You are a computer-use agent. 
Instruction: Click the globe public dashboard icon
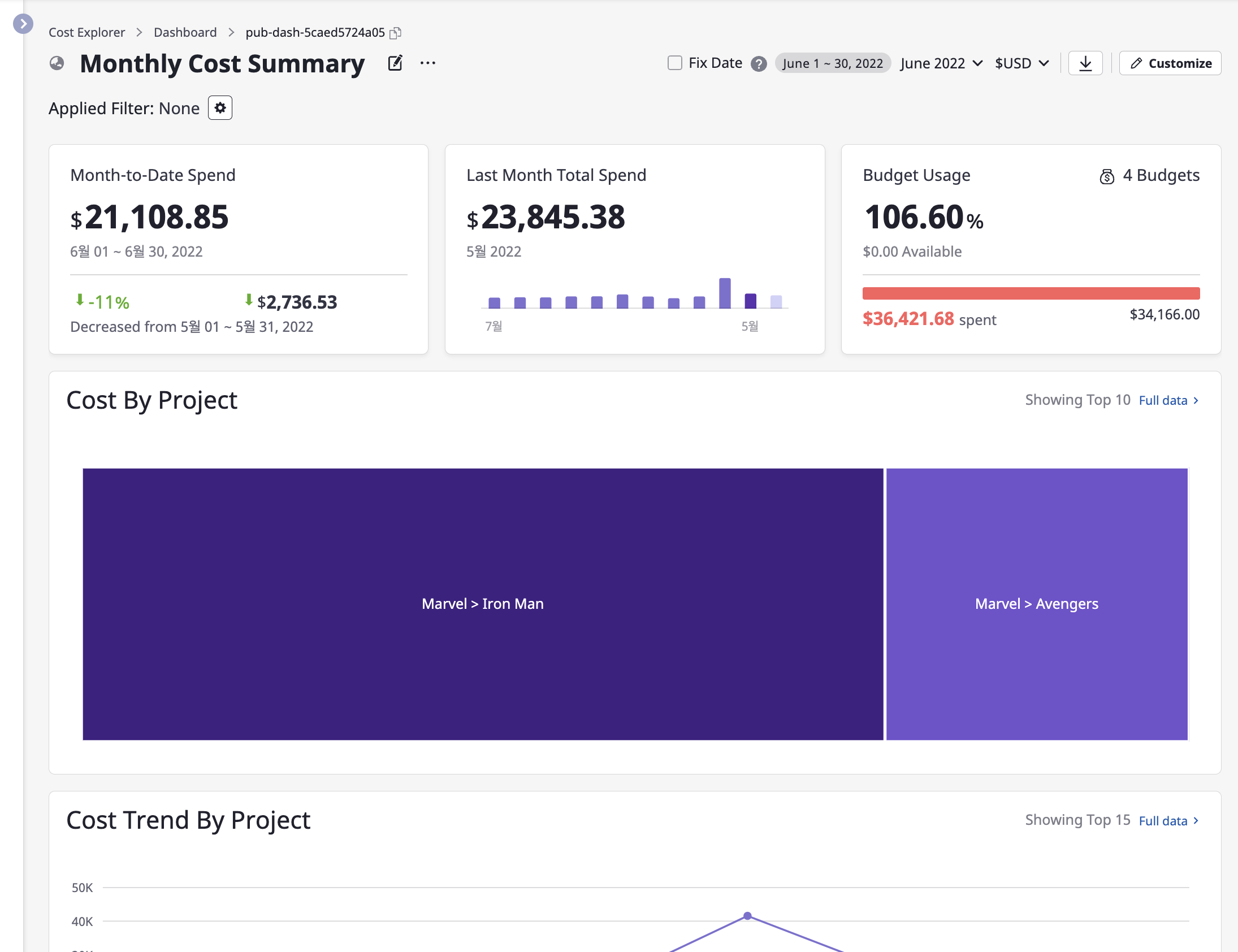pyautogui.click(x=57, y=63)
